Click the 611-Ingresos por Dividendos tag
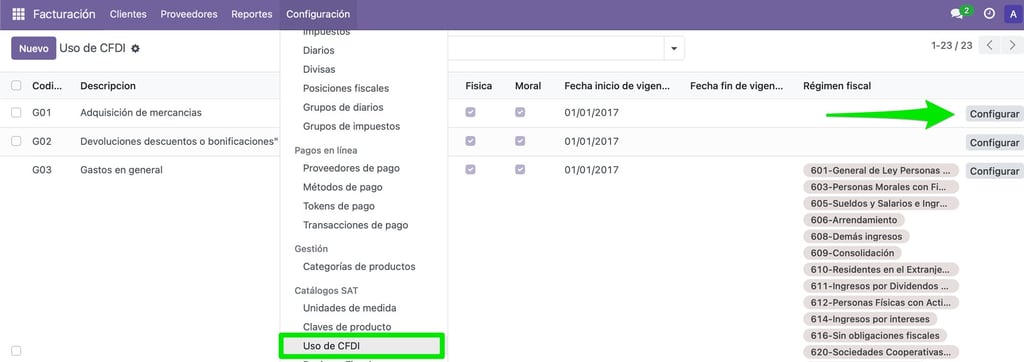1024x362 pixels. click(x=880, y=286)
